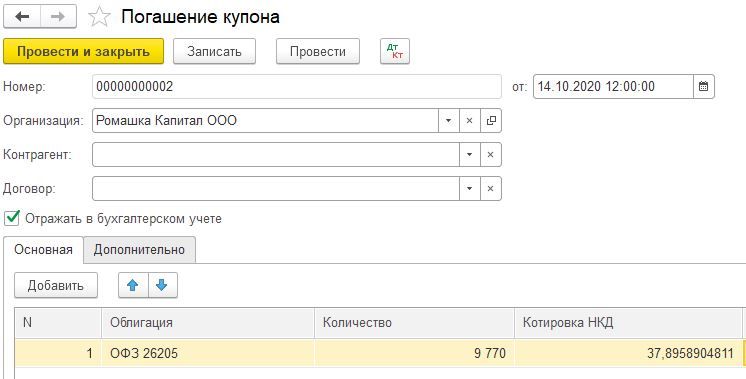Screen dimensions: 746x379
Task: Expand the Контрагент dropdown list
Action: [470, 155]
